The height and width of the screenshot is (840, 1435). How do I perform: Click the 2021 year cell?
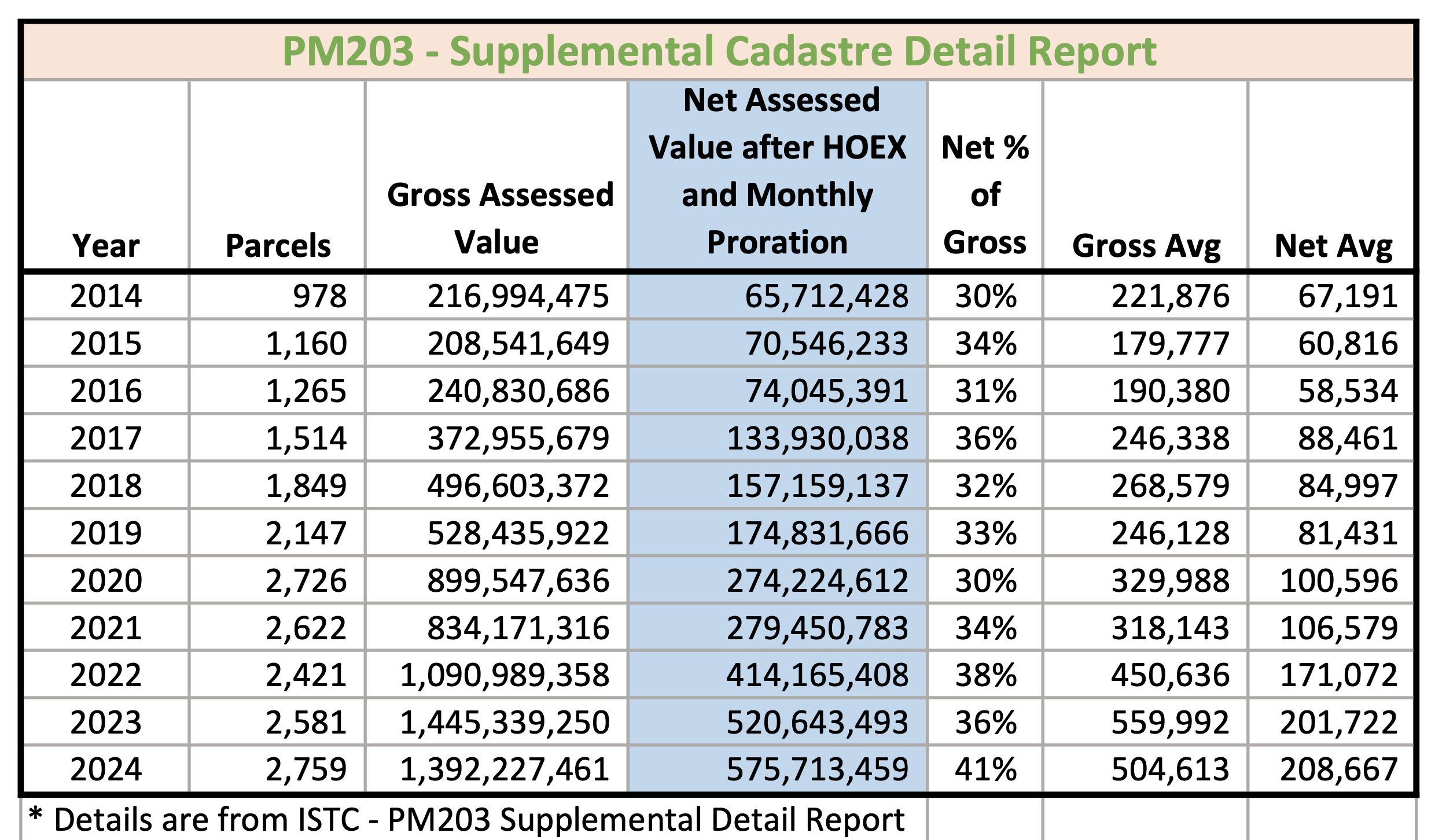pos(106,628)
